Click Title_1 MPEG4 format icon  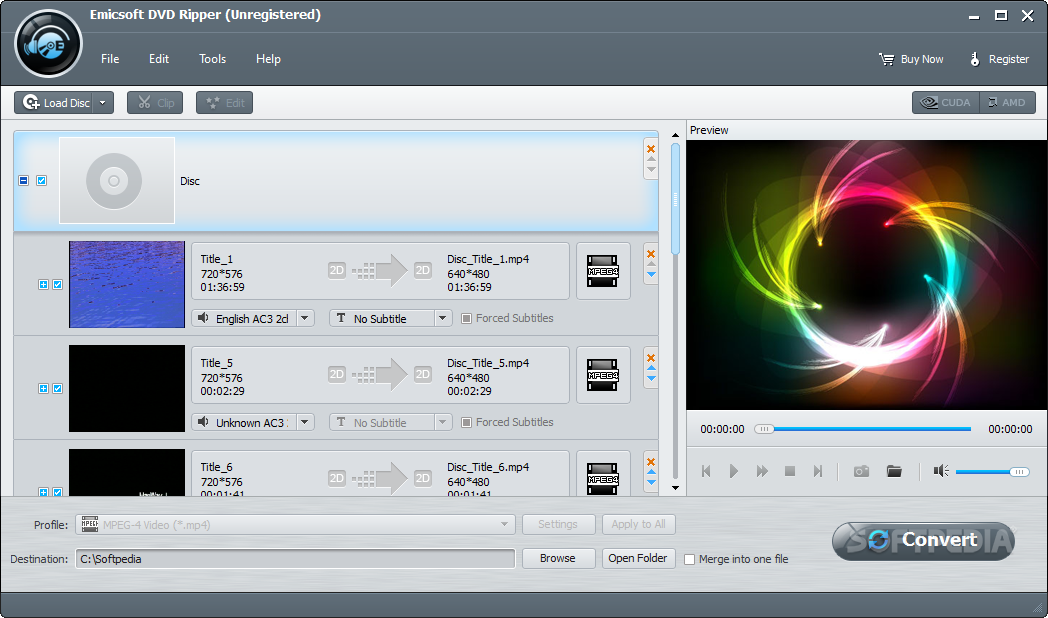(x=603, y=271)
